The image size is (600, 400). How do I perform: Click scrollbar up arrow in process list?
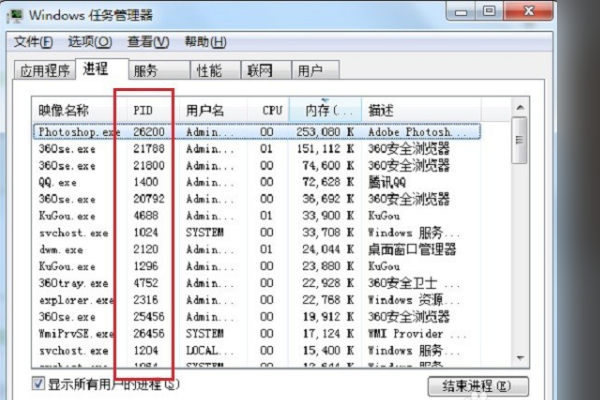coord(520,108)
